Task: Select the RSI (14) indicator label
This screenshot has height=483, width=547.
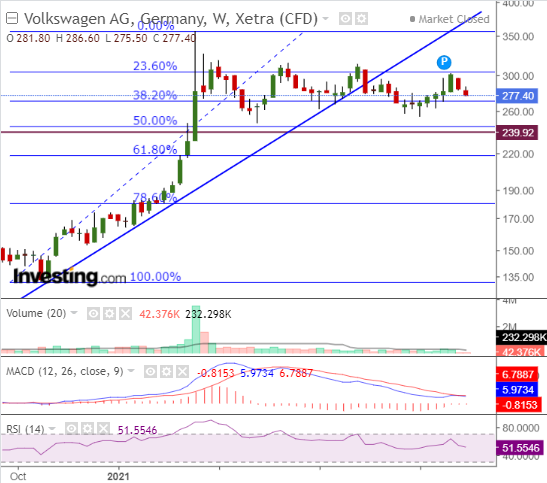Action: tap(25, 429)
